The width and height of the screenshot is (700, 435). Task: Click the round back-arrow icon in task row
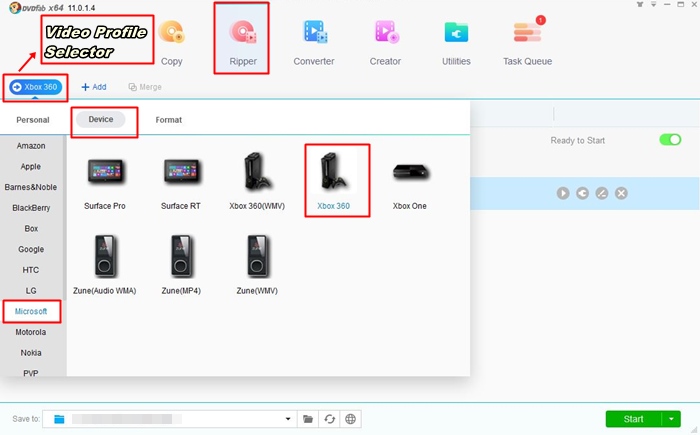point(582,193)
